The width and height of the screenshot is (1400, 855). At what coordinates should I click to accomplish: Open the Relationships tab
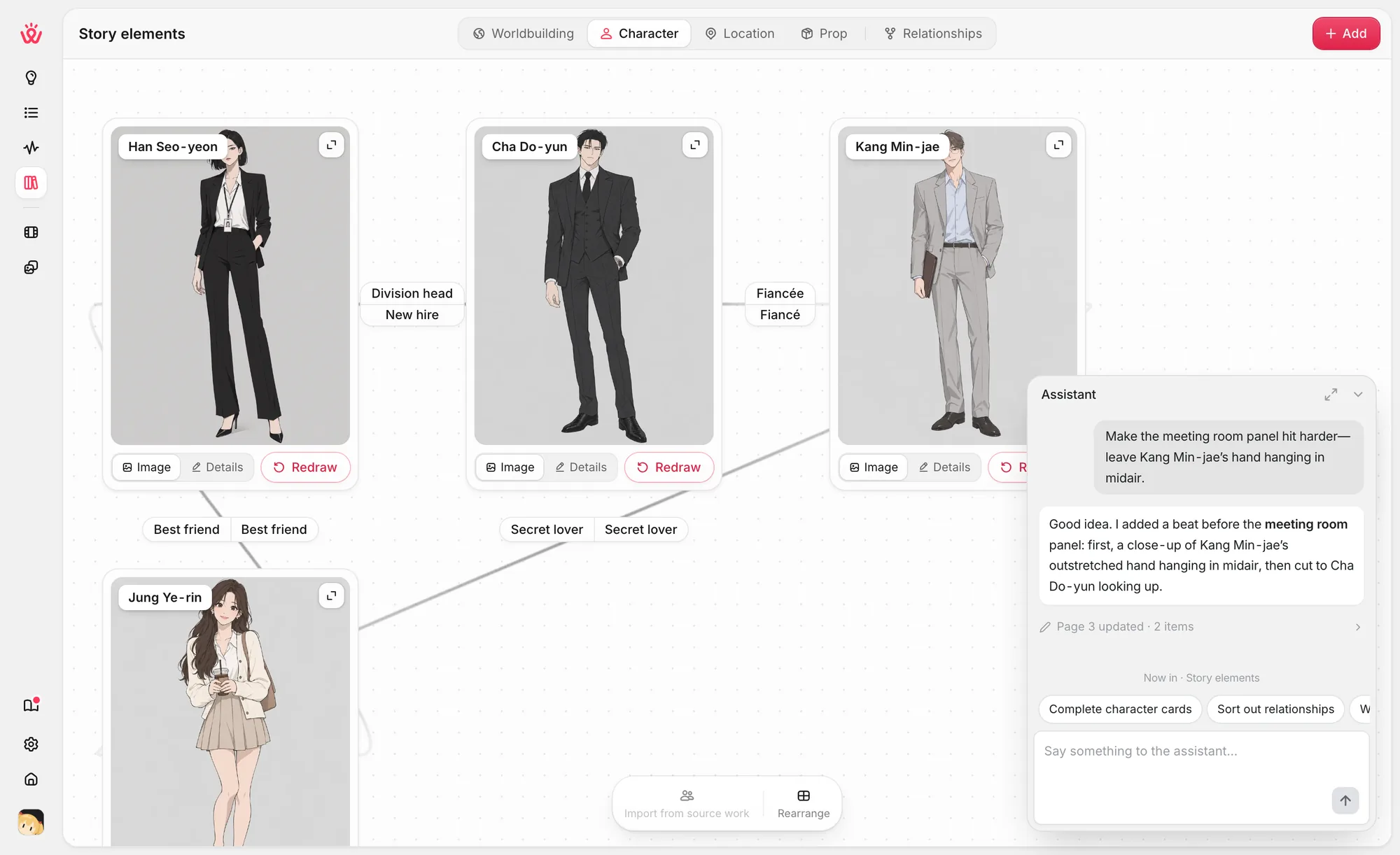coord(933,34)
